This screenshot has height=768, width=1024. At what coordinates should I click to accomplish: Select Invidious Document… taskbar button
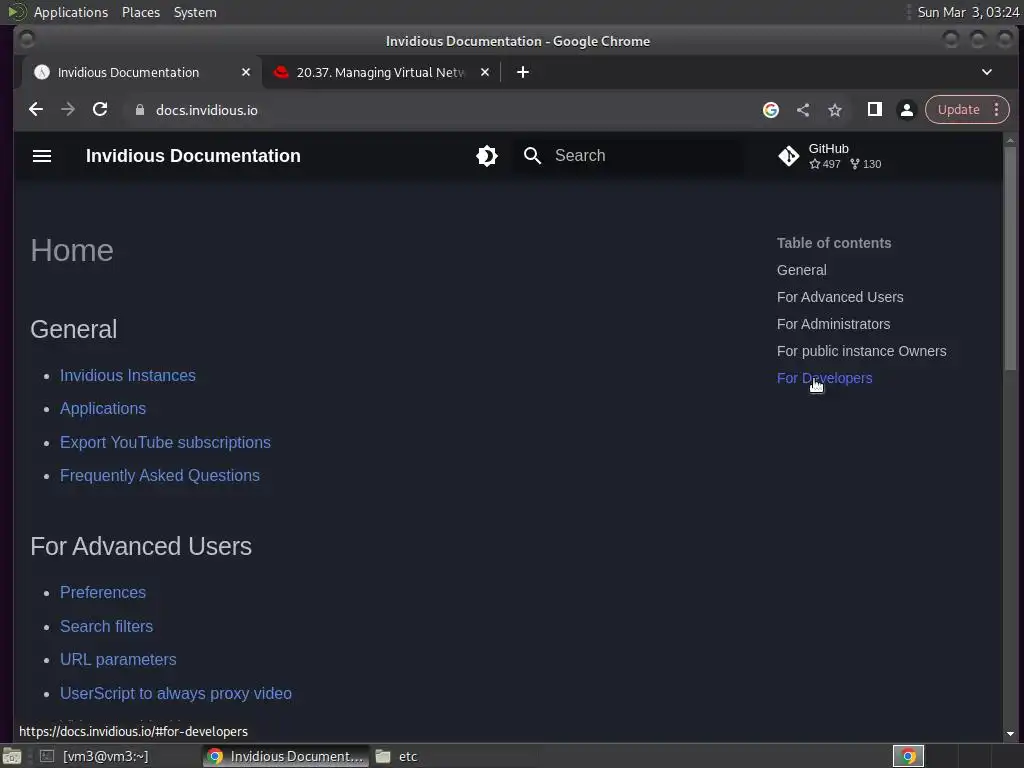[286, 756]
